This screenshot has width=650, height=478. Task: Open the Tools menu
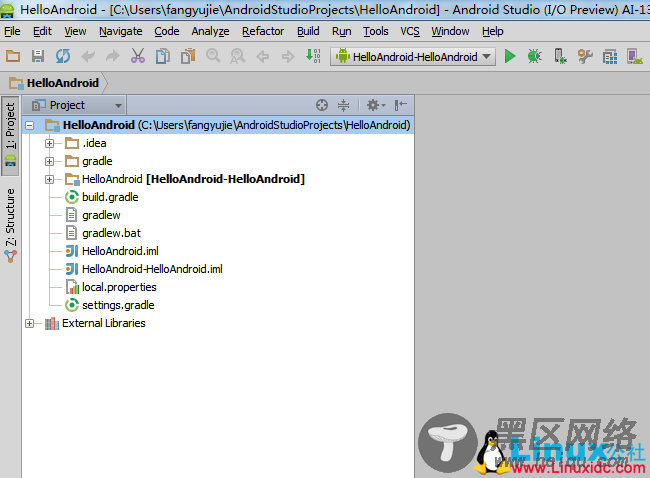tap(376, 32)
